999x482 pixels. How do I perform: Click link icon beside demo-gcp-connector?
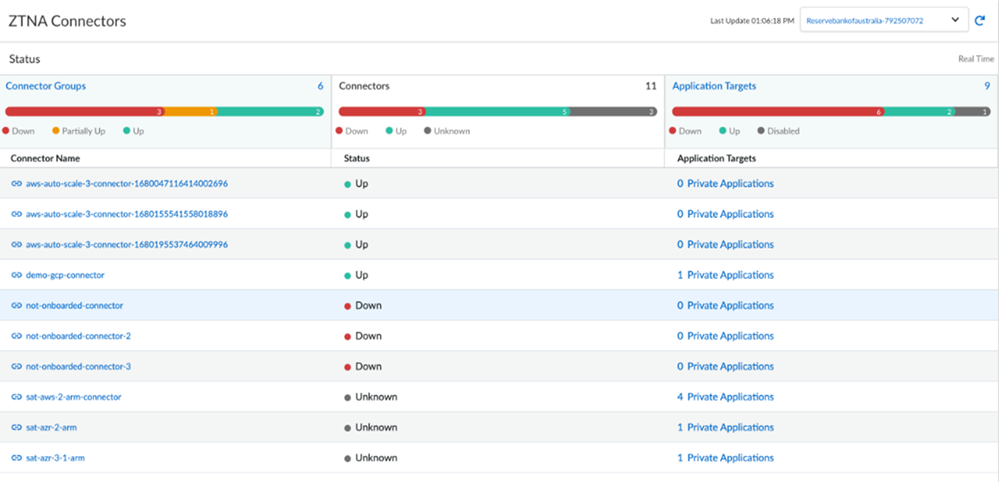pyautogui.click(x=16, y=275)
